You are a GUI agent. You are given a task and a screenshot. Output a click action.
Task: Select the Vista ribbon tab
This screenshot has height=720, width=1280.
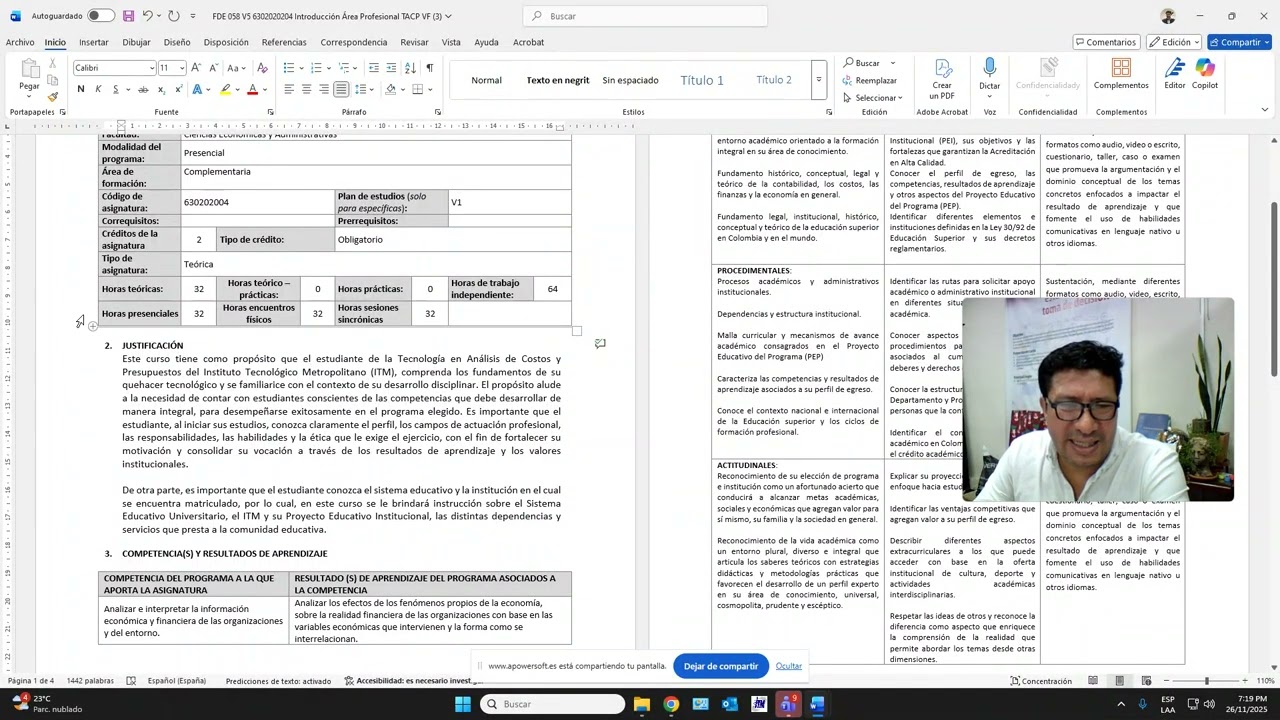[451, 42]
